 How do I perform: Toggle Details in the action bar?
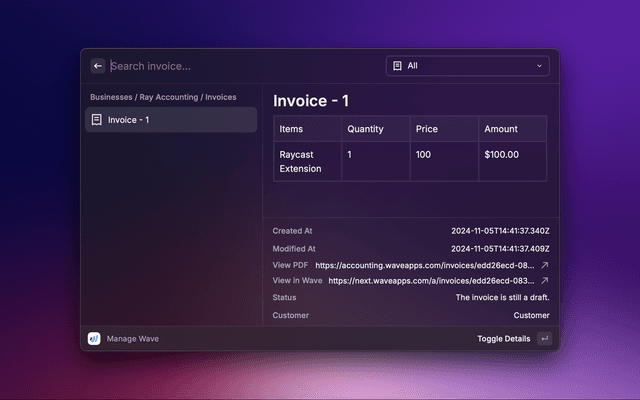click(x=503, y=339)
